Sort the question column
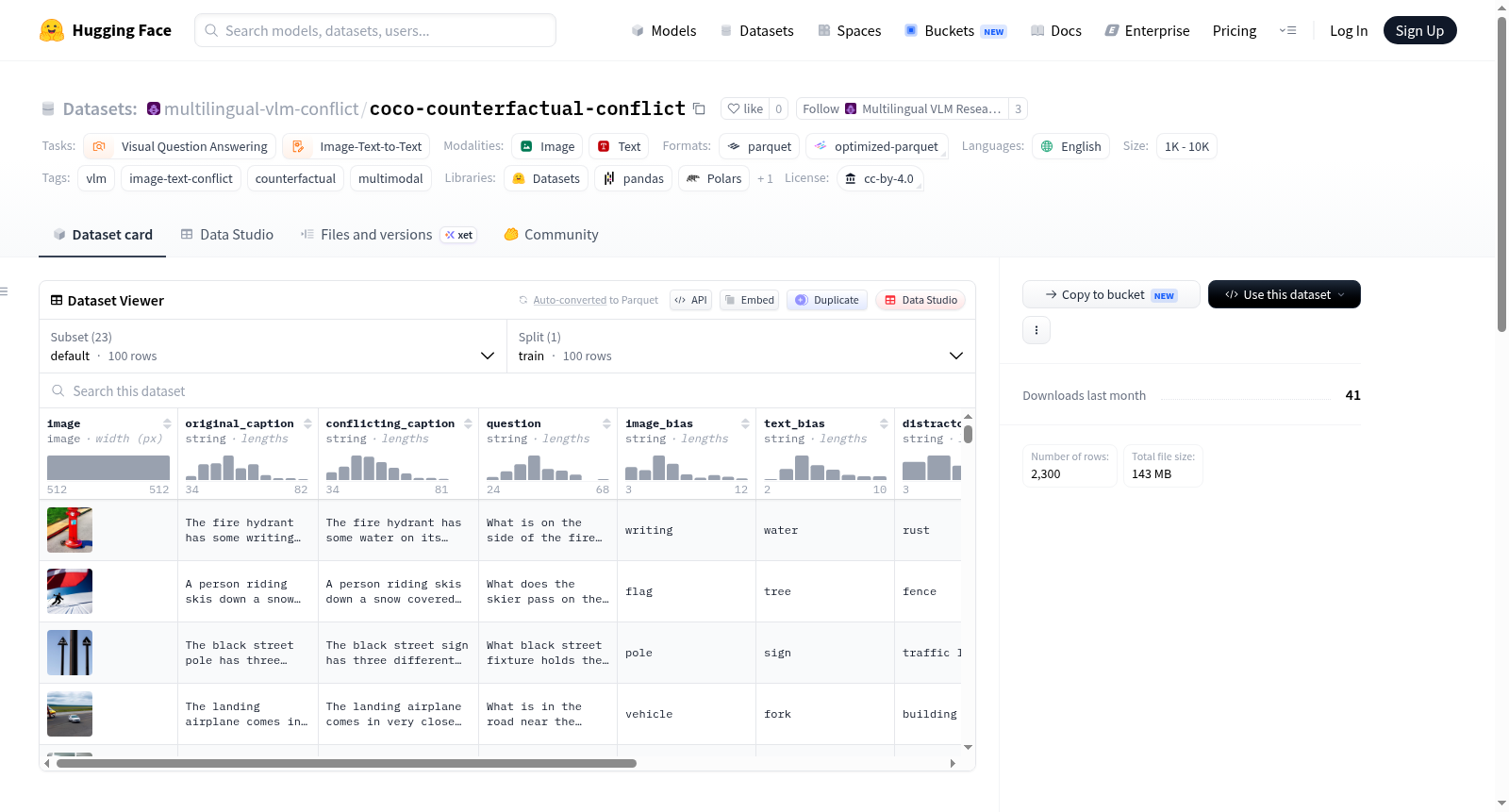Screen dimensions: 1509x812 point(606,423)
